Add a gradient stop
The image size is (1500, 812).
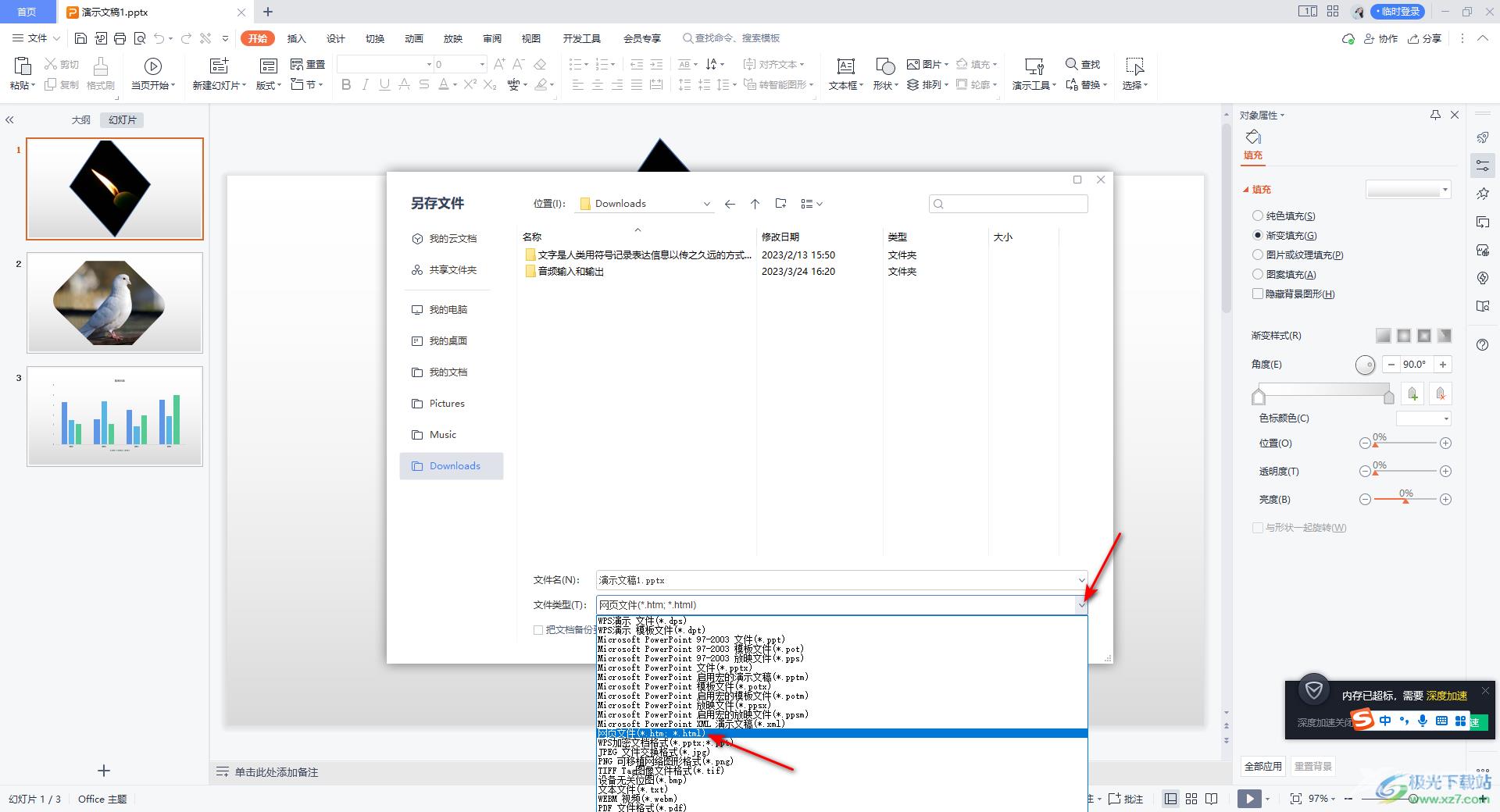point(1412,394)
